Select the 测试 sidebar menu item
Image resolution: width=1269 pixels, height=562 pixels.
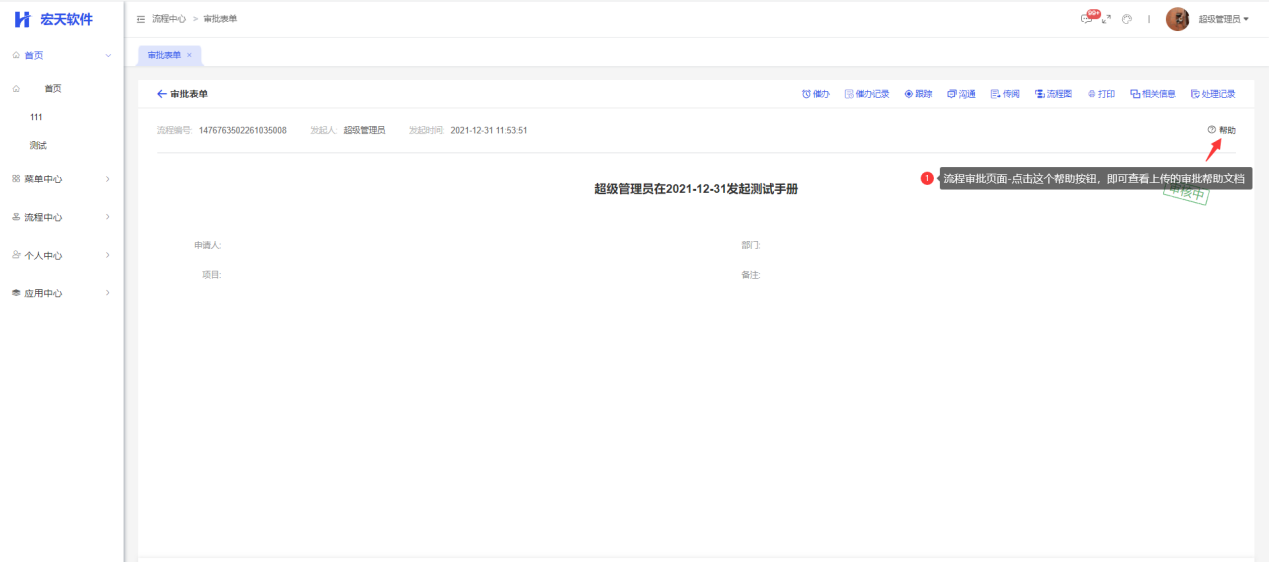point(38,145)
